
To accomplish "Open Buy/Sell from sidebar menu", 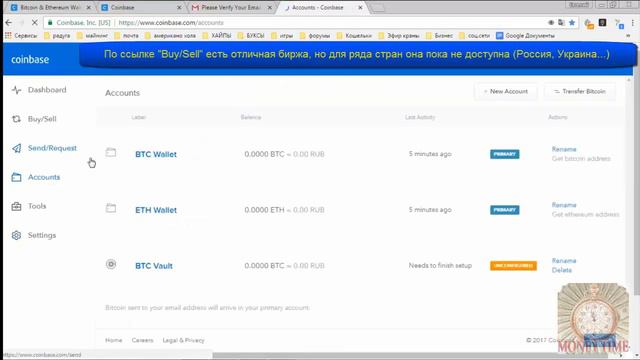I will (42, 119).
